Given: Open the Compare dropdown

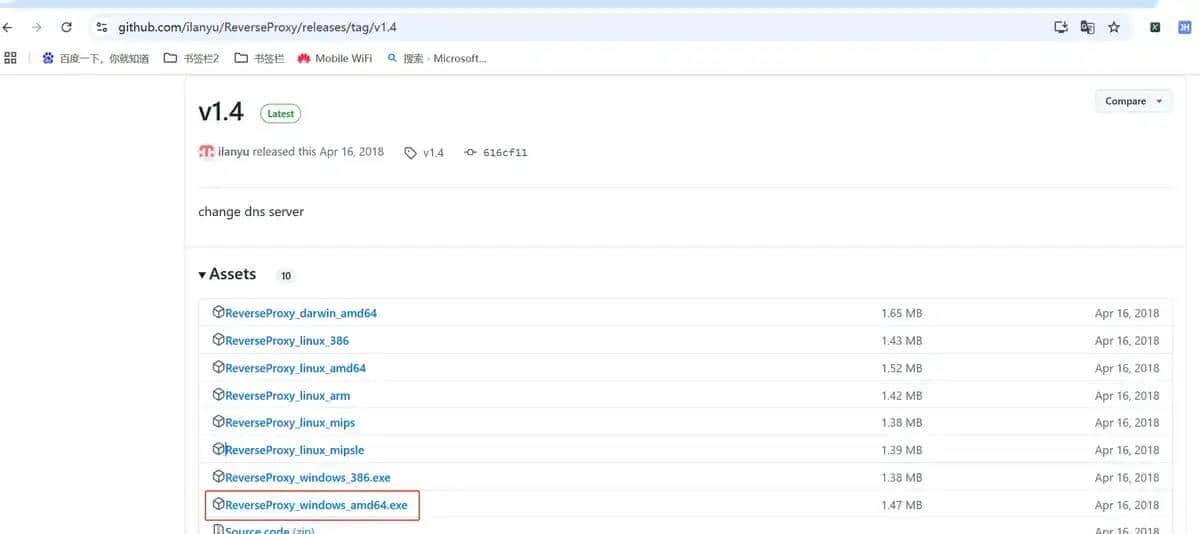Looking at the screenshot, I should [1133, 101].
